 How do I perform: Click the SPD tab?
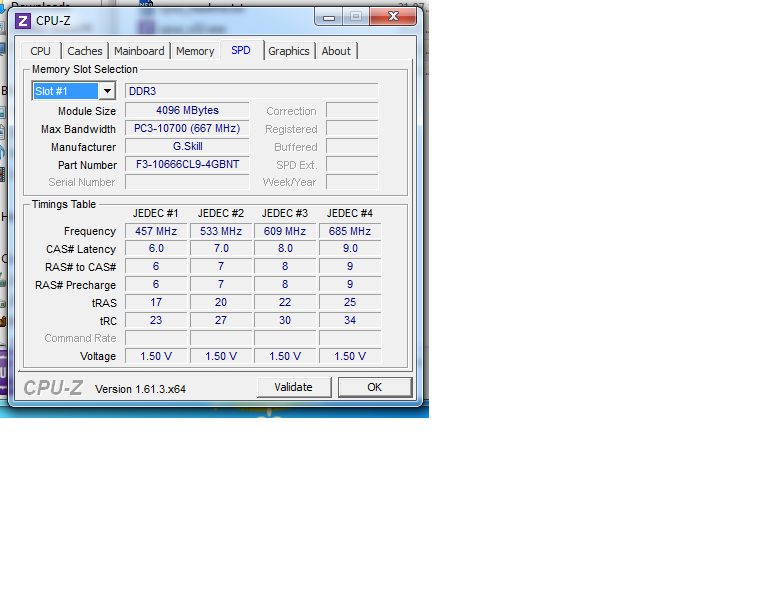[241, 50]
